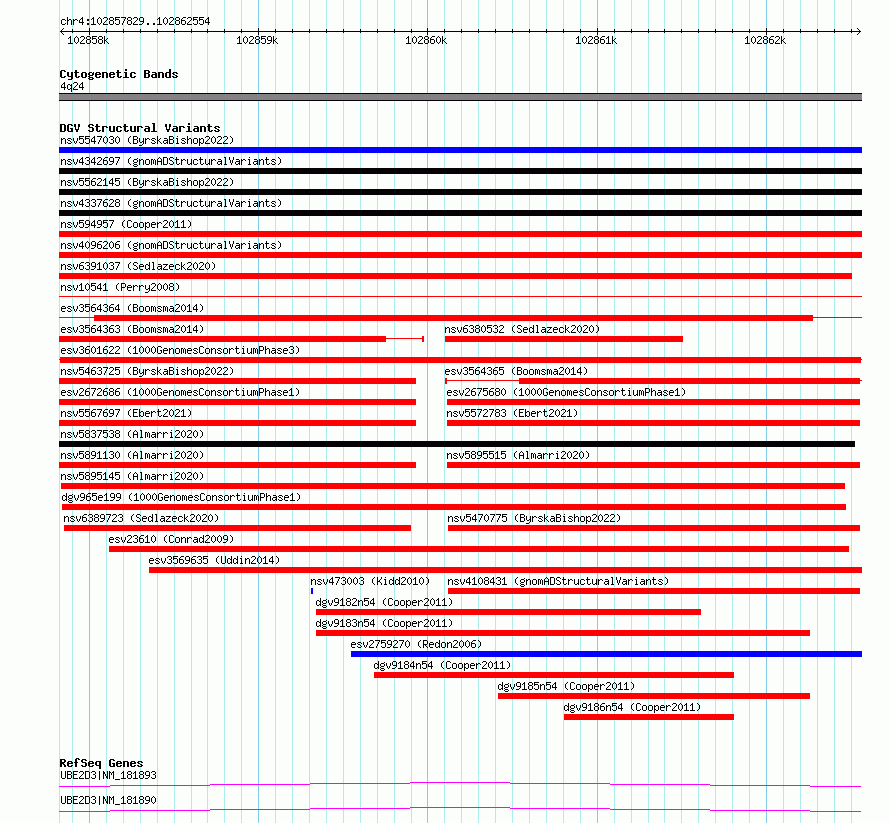Select the nsv594957 (Cooper2011) label
The width and height of the screenshot is (890, 823).
tap(126, 224)
